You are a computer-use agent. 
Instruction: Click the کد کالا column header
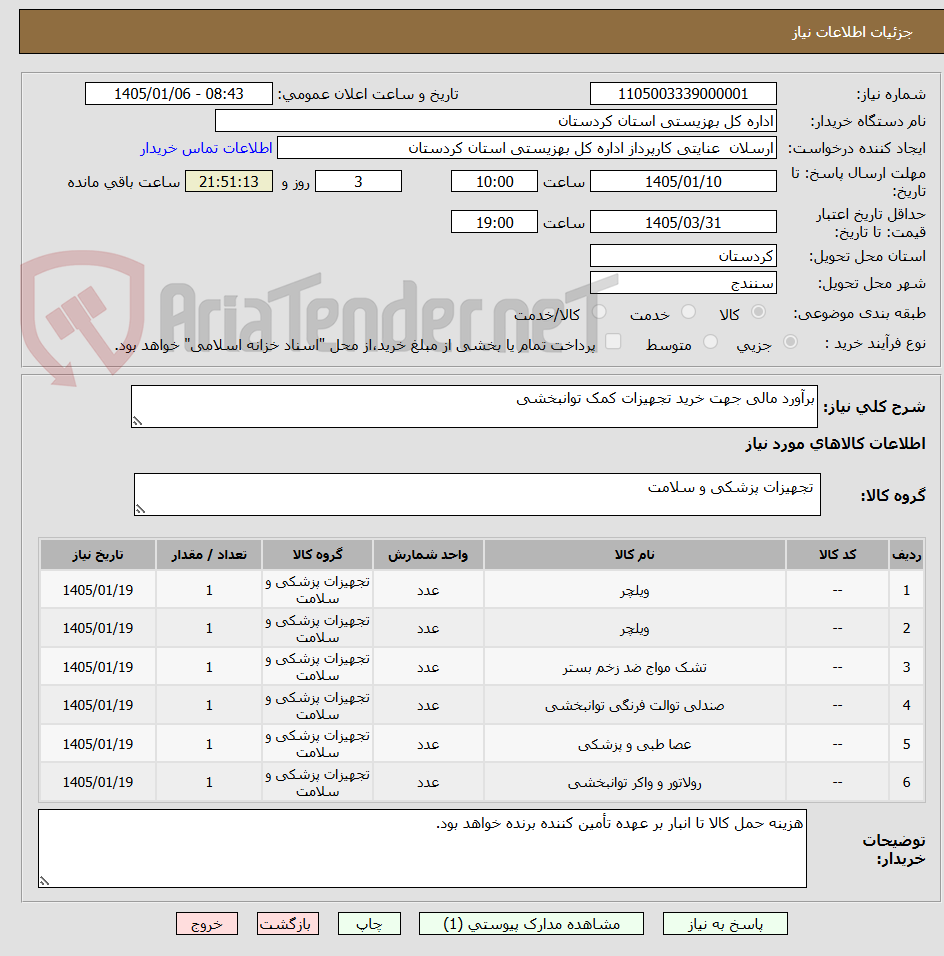[x=837, y=554]
